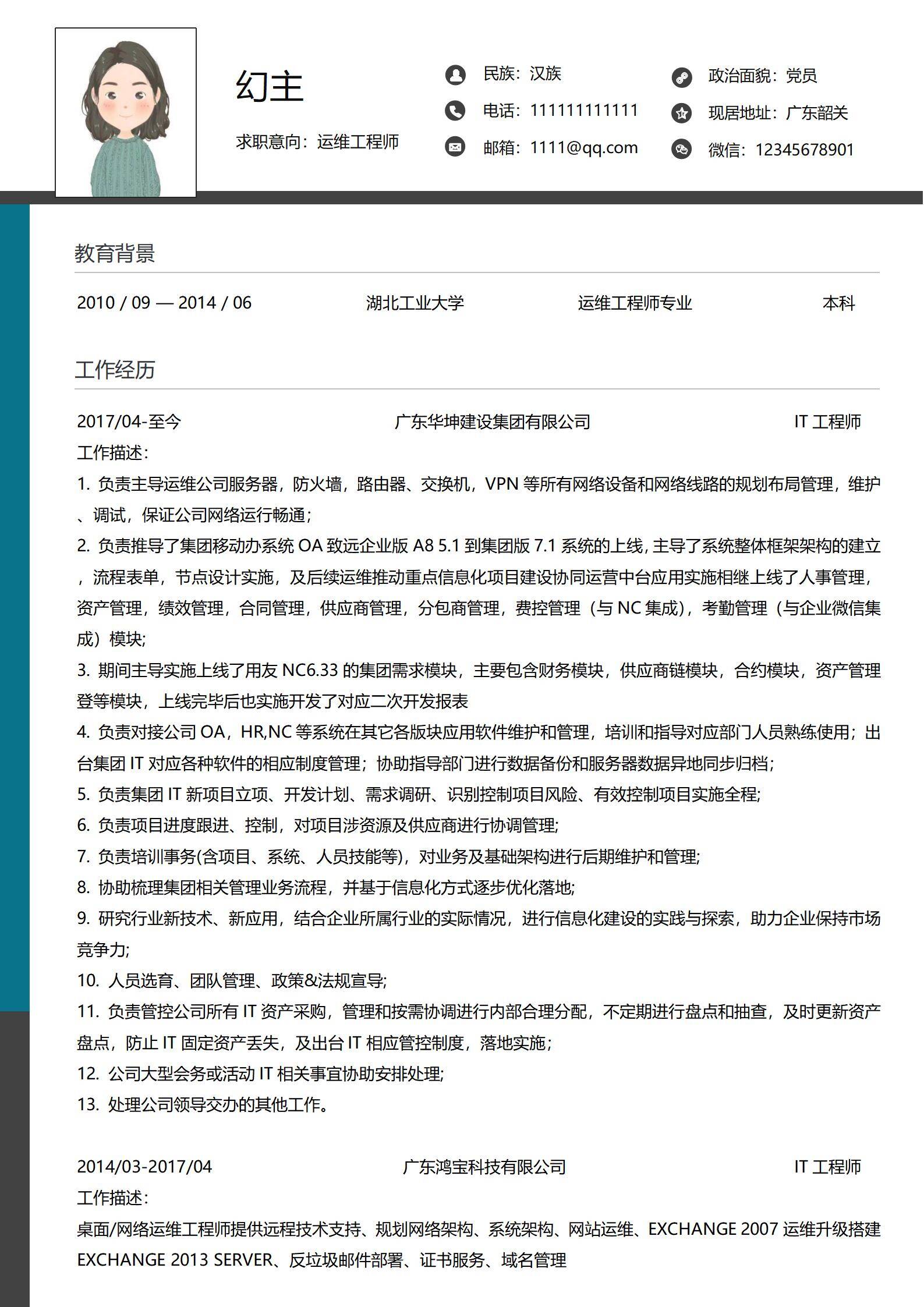Click the company name 广东华坤建设集团有限公司
The height and width of the screenshot is (1307, 924).
click(492, 422)
